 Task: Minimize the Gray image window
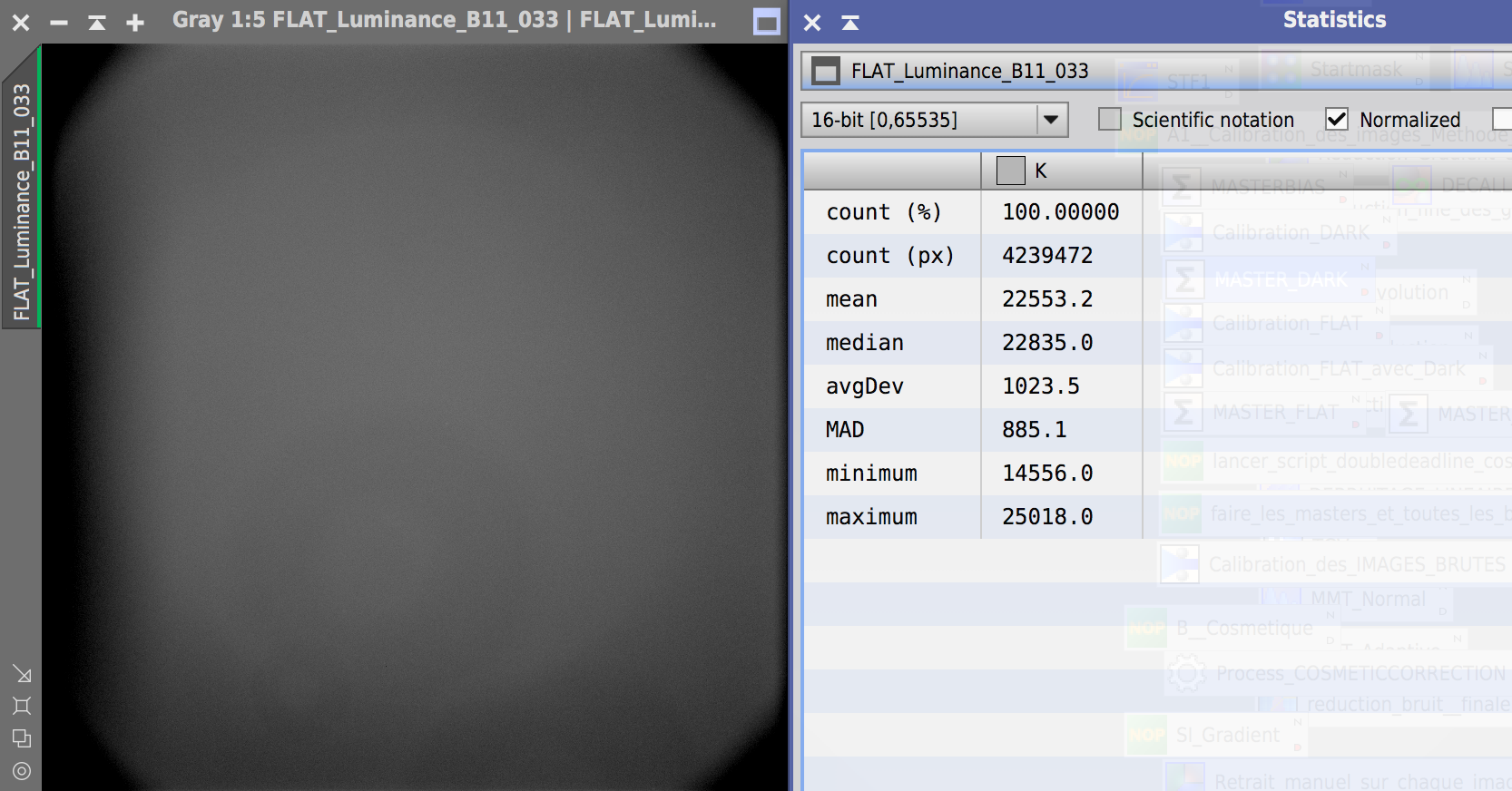[59, 23]
